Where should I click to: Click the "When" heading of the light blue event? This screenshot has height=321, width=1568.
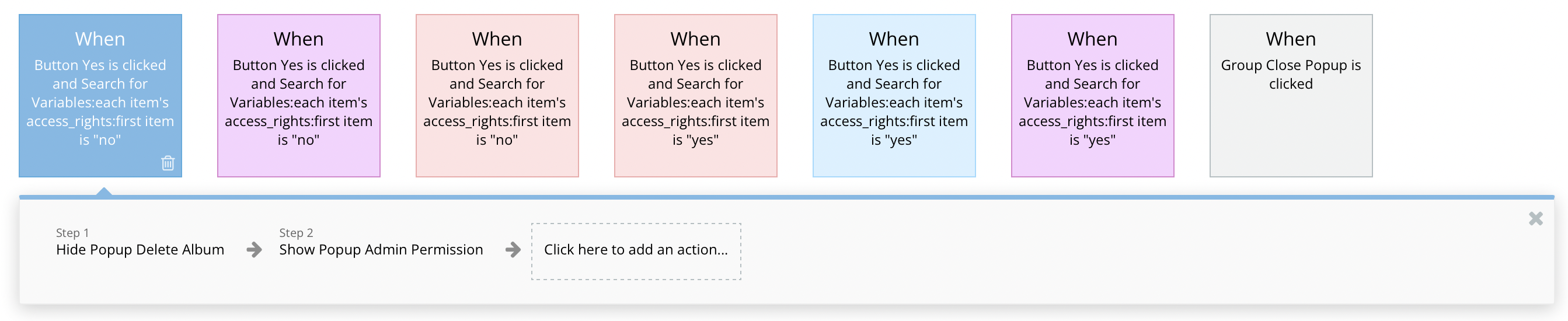[894, 39]
